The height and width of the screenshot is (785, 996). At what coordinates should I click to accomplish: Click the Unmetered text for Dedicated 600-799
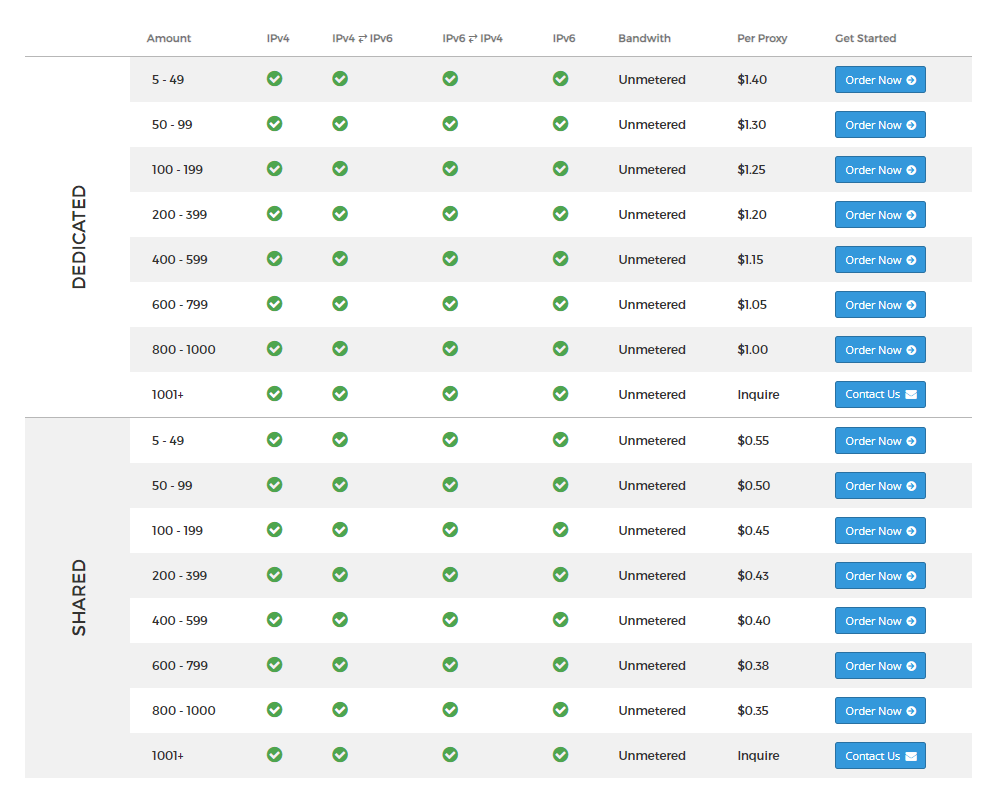652,304
